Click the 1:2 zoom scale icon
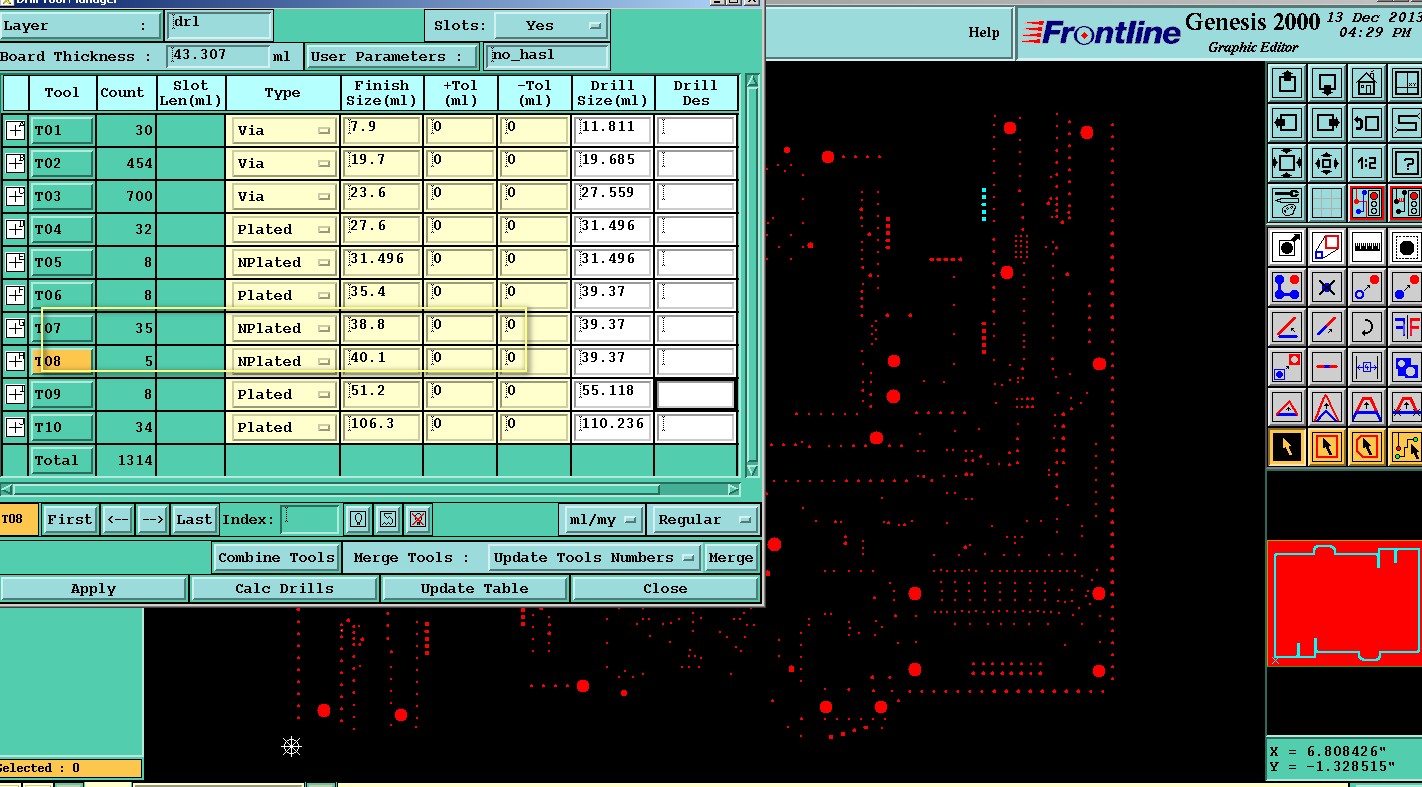 [1366, 162]
